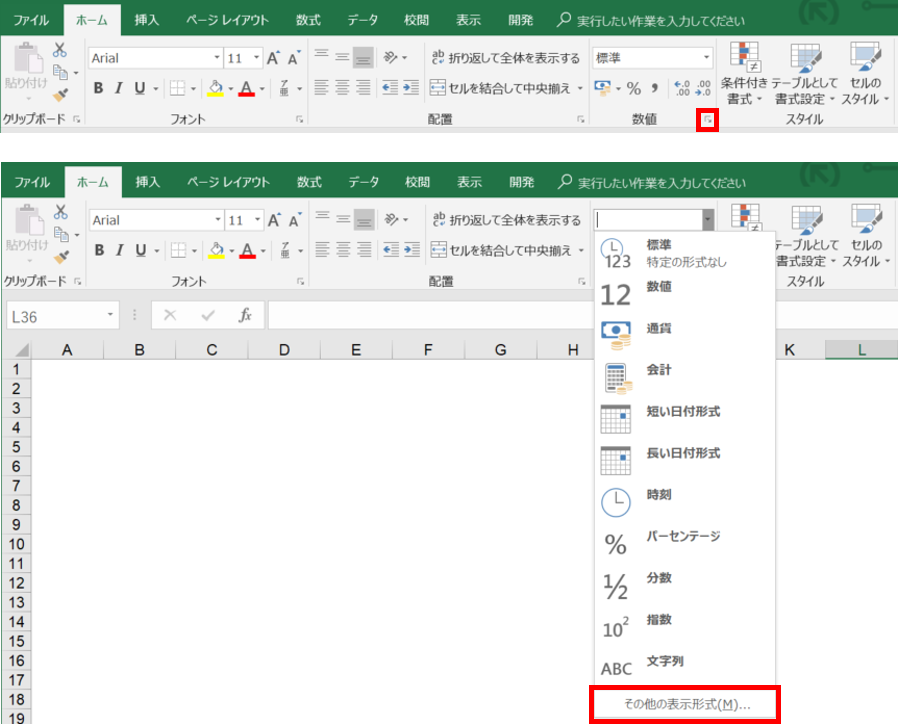This screenshot has width=898, height=724.
Task: Click the scissors cut icon in upper ribbon
Action: 60,49
